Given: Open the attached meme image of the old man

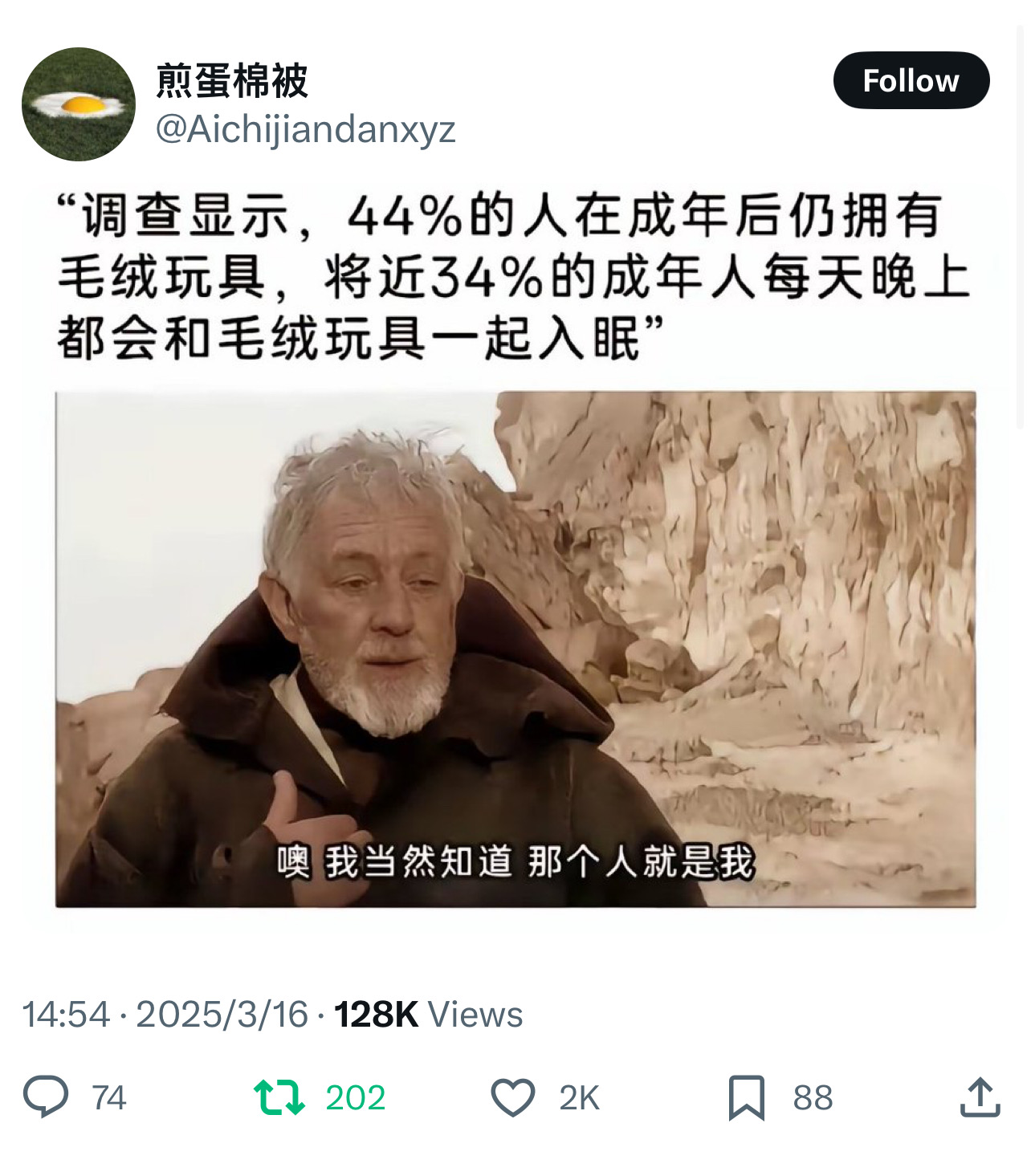Looking at the screenshot, I should pos(515,649).
